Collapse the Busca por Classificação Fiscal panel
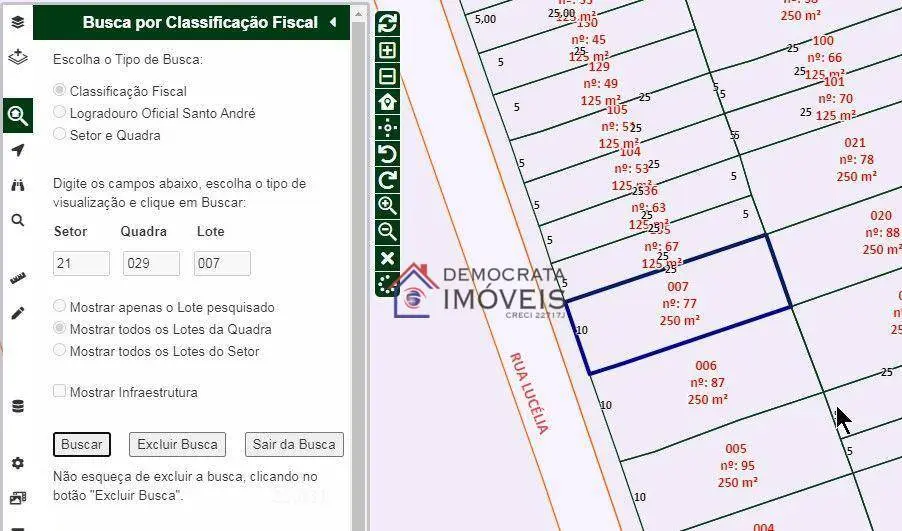 tap(333, 22)
